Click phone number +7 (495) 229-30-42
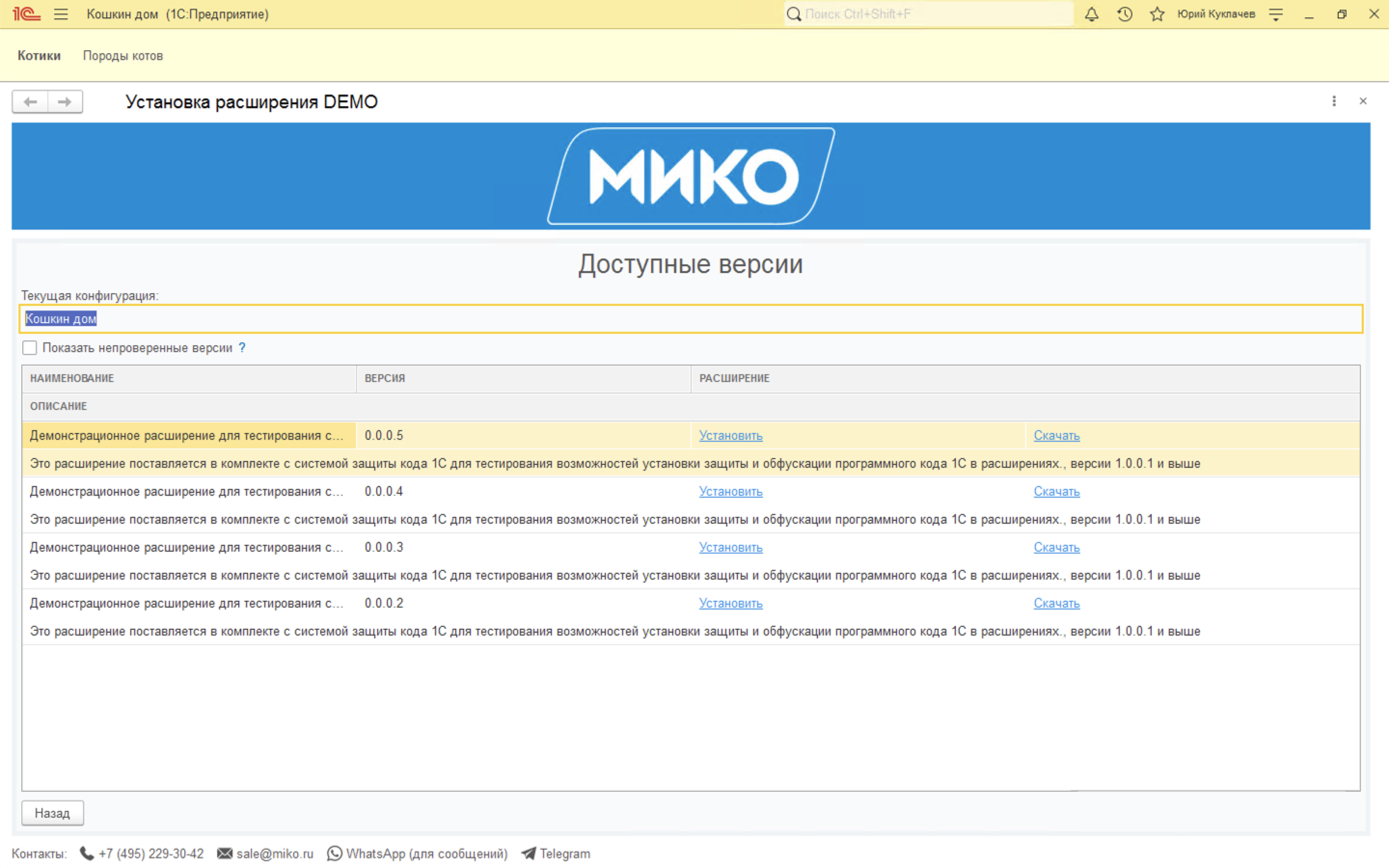Viewport: 1389px width, 868px height. point(151,854)
